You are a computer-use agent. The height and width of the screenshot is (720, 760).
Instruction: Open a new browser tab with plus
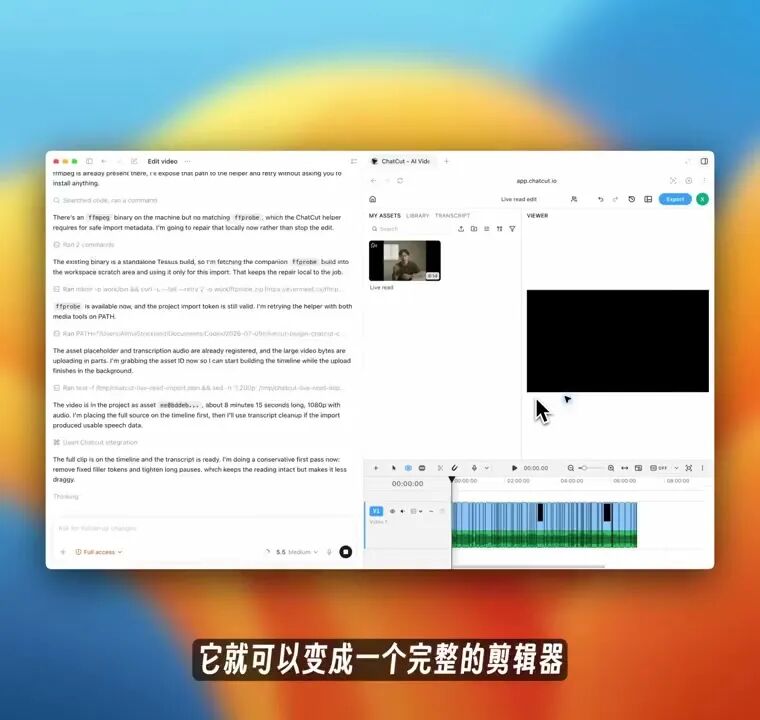click(x=446, y=161)
